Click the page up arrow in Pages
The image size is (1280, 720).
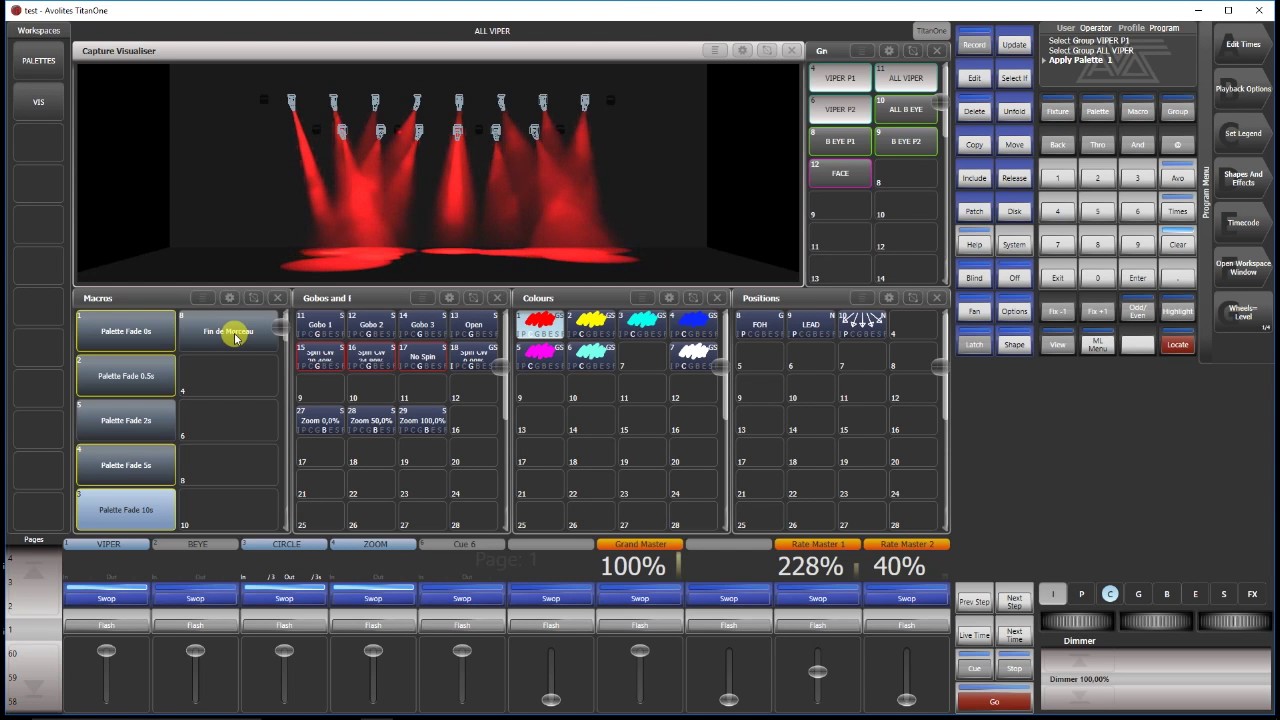[x=33, y=572]
